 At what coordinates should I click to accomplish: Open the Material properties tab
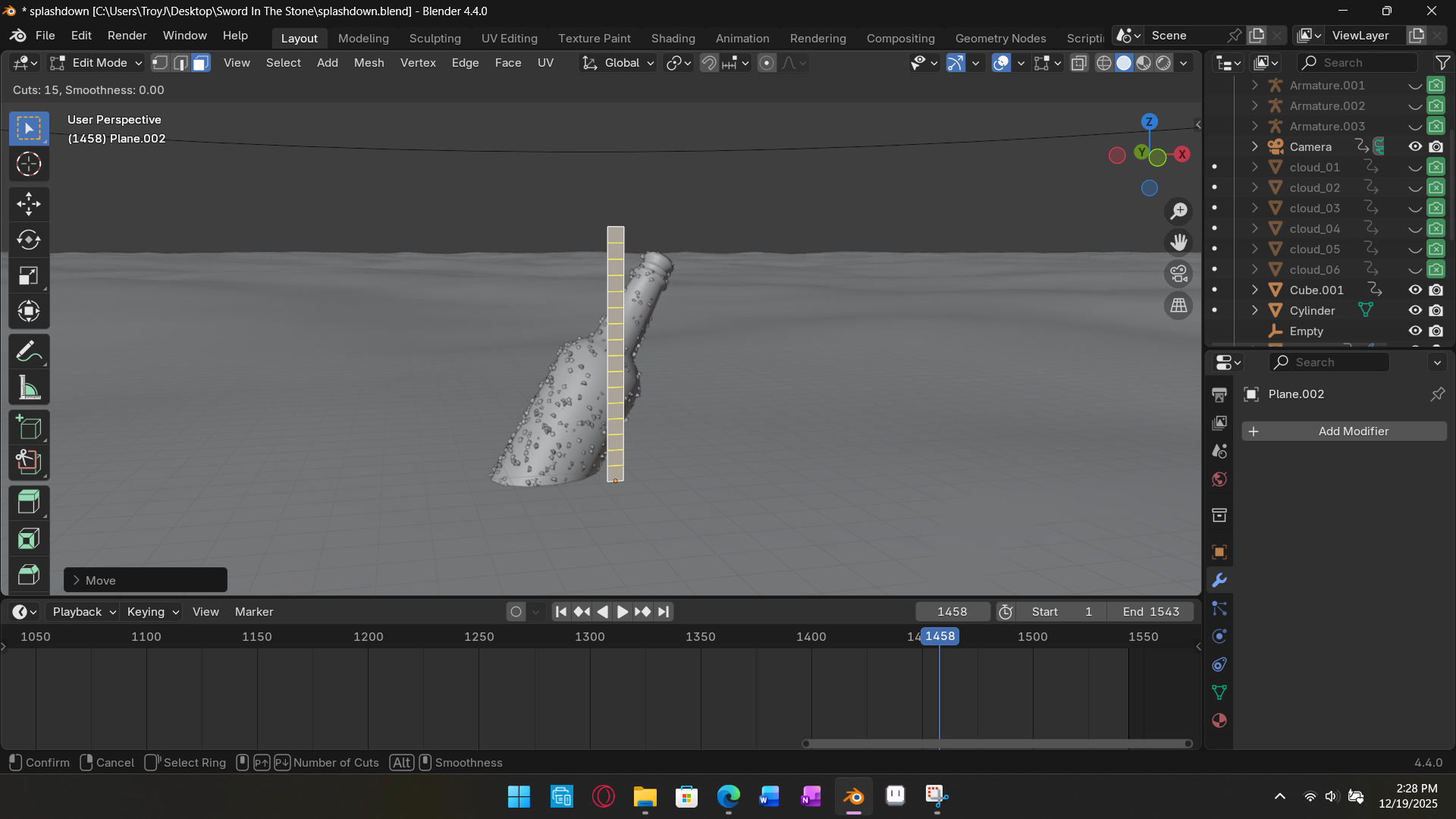pyautogui.click(x=1219, y=720)
